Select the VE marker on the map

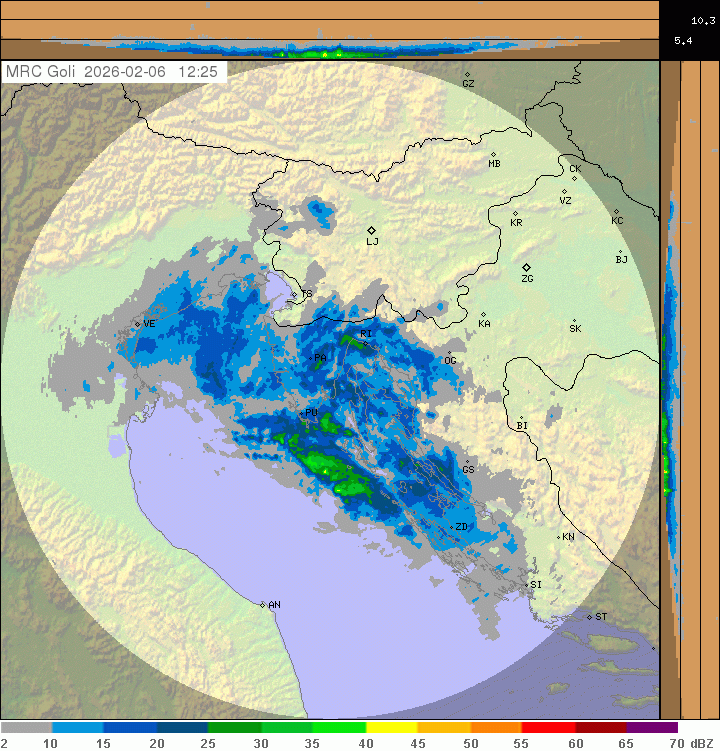tap(138, 324)
